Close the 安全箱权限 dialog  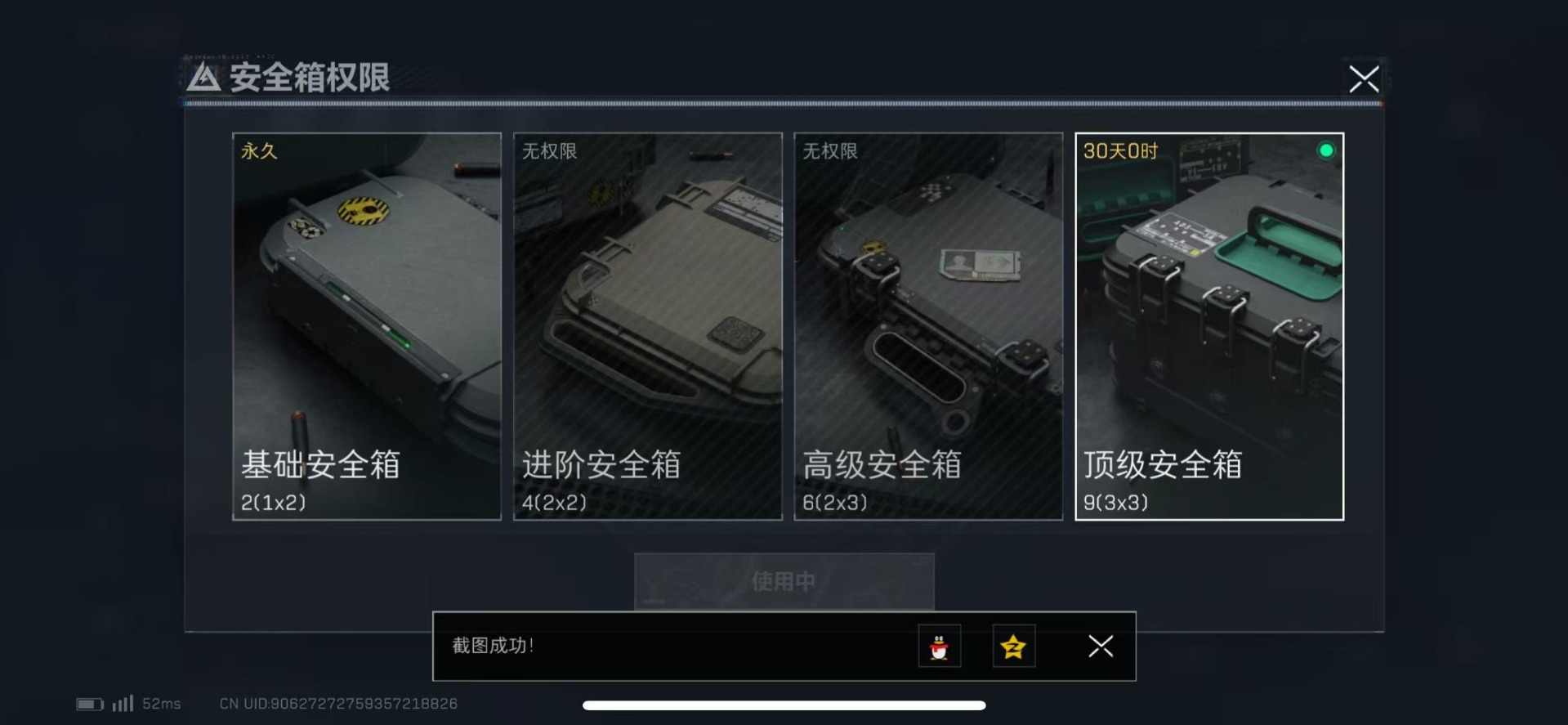click(1364, 79)
